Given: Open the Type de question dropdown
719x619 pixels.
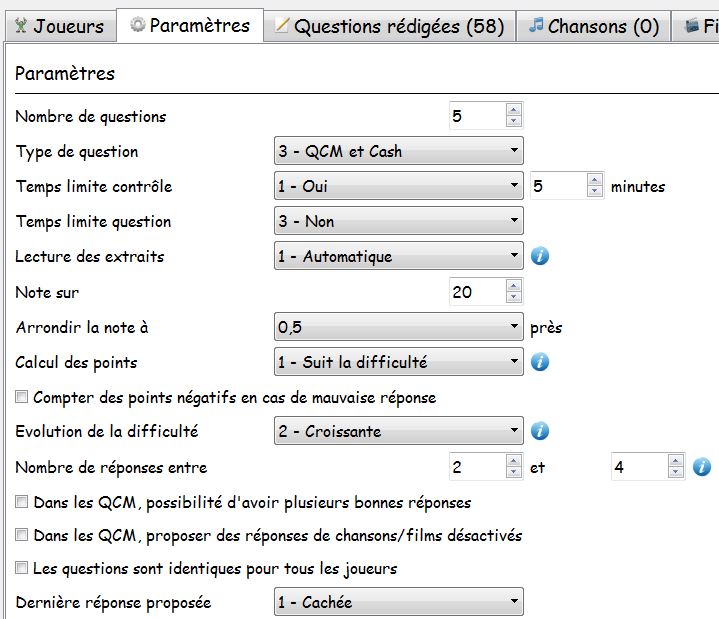Looking at the screenshot, I should 398,152.
